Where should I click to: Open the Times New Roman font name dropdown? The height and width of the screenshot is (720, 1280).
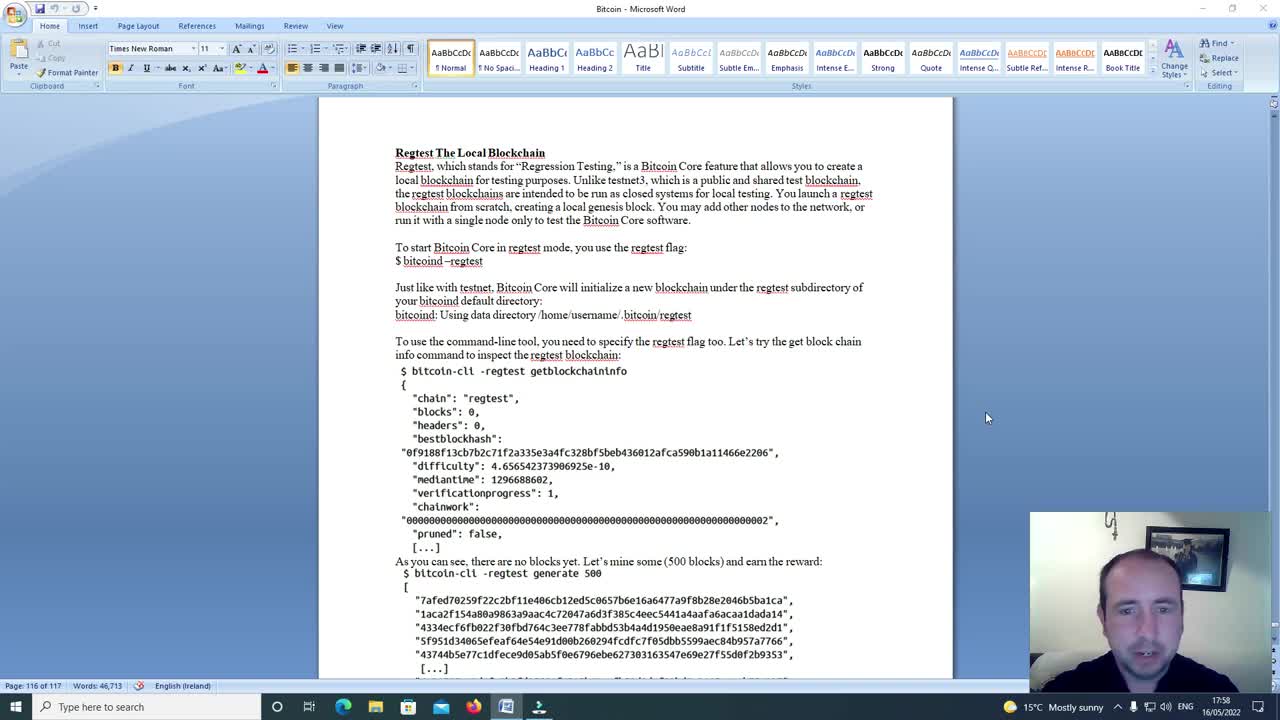[x=192, y=48]
